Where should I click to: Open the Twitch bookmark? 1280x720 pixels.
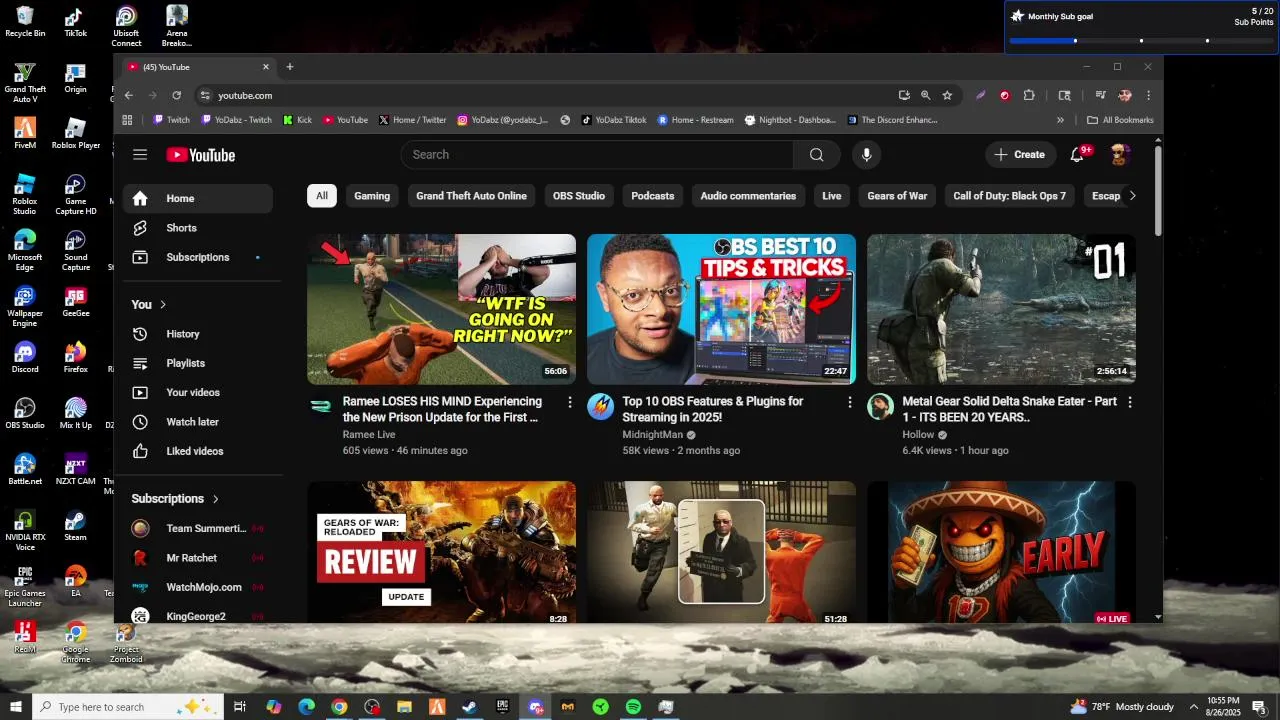click(x=171, y=120)
